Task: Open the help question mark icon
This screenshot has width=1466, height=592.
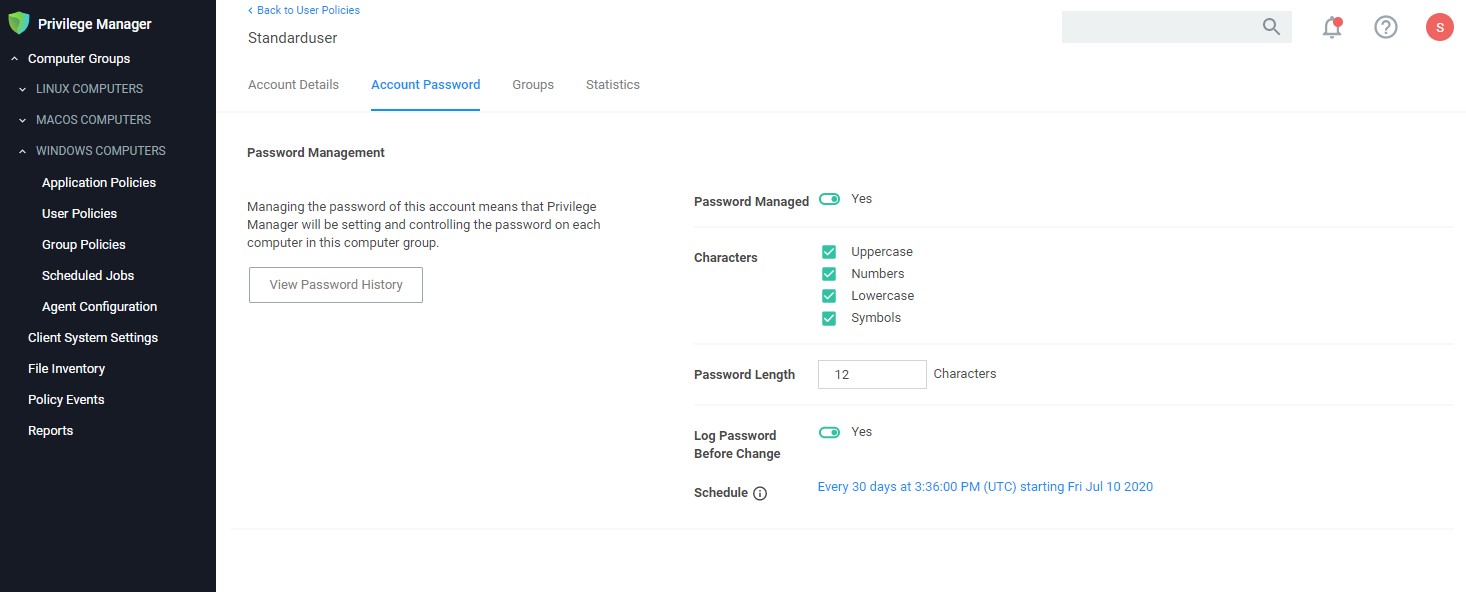Action: (x=1386, y=27)
